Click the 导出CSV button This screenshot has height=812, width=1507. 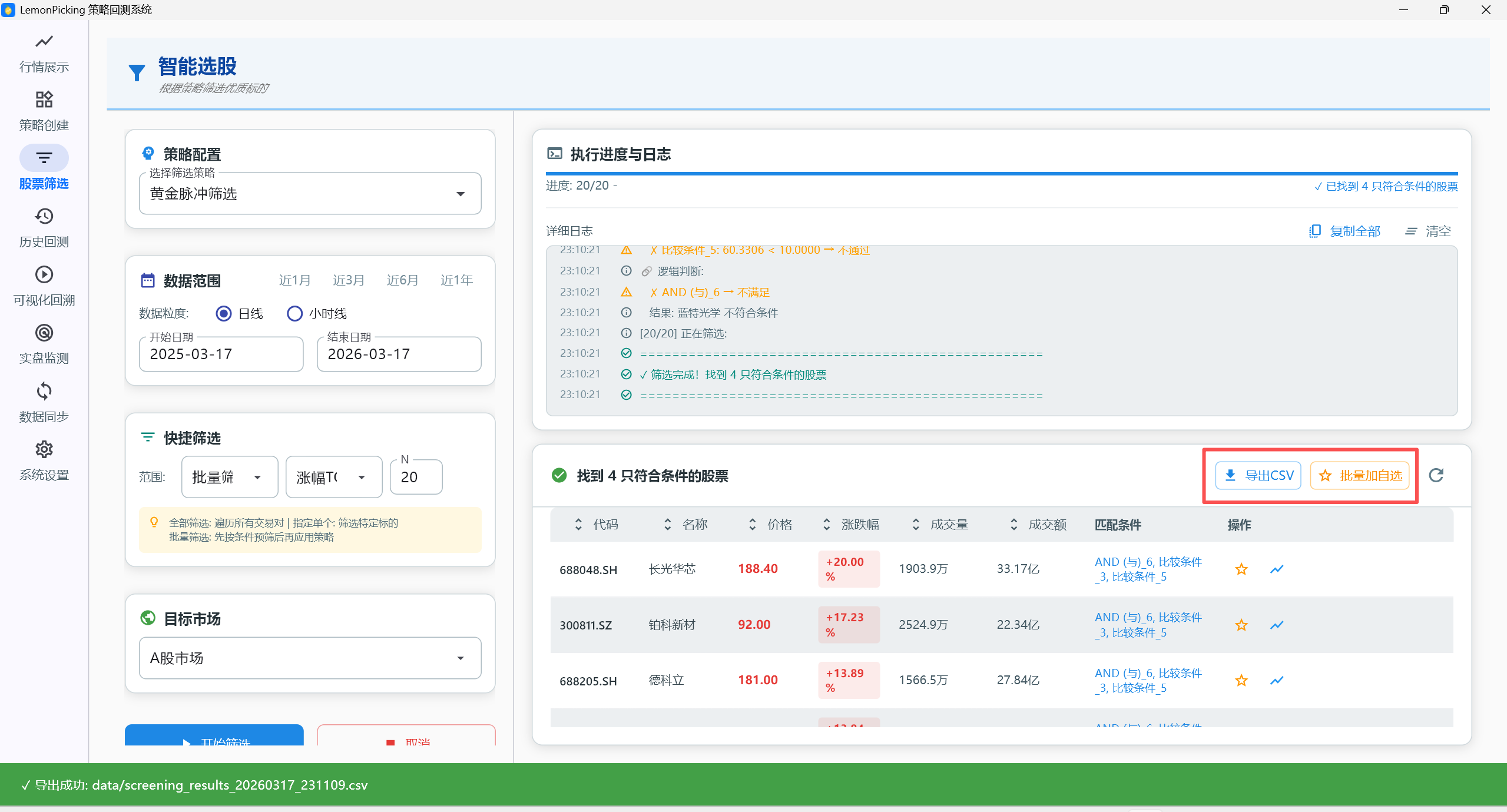click(1258, 475)
